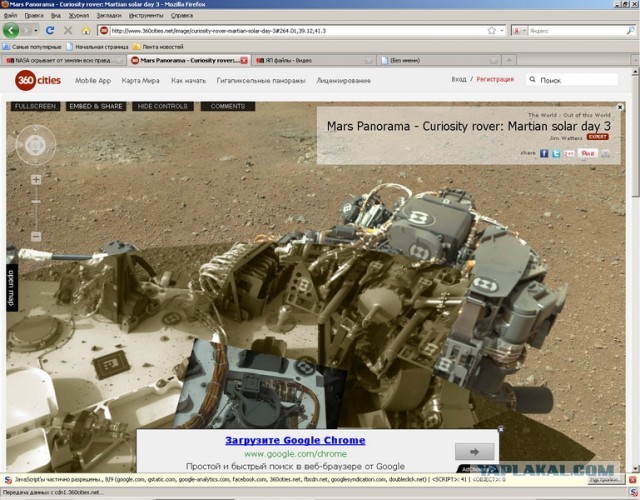640x500 pixels.
Task: Open the list all tabs dropdown
Action: coord(635,60)
